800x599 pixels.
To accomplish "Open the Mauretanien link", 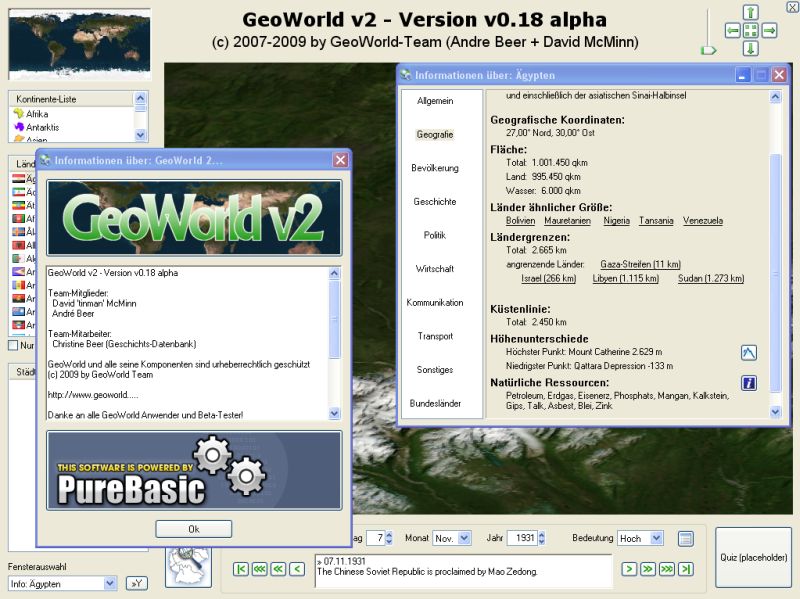I will (567, 221).
